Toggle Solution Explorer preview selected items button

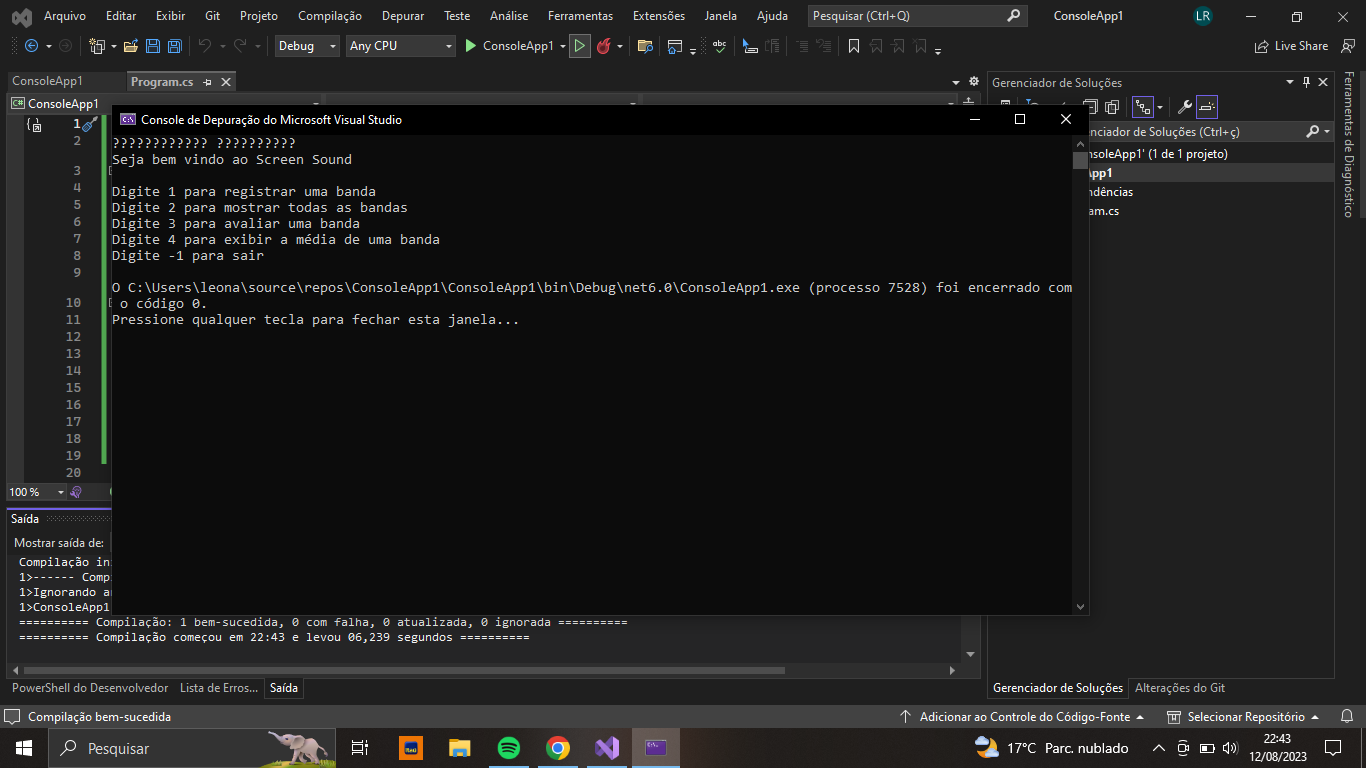[1207, 107]
